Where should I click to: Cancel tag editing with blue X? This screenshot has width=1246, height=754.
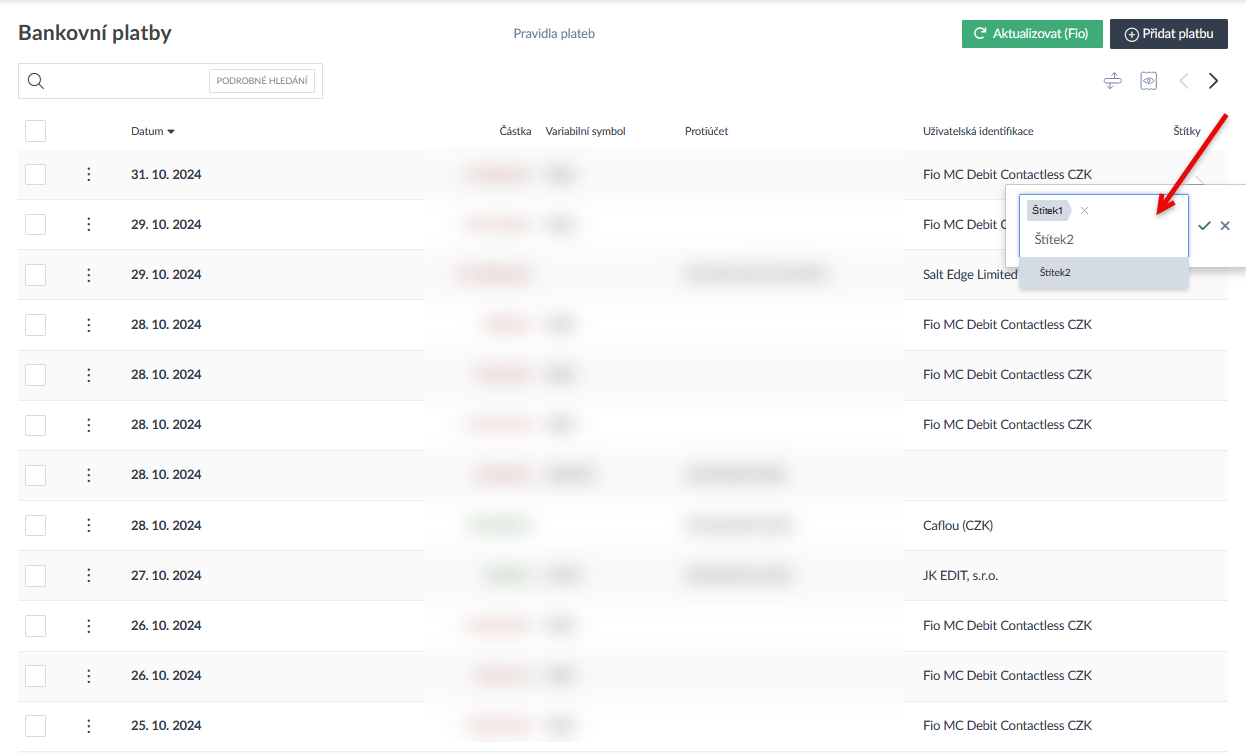pos(1225,226)
